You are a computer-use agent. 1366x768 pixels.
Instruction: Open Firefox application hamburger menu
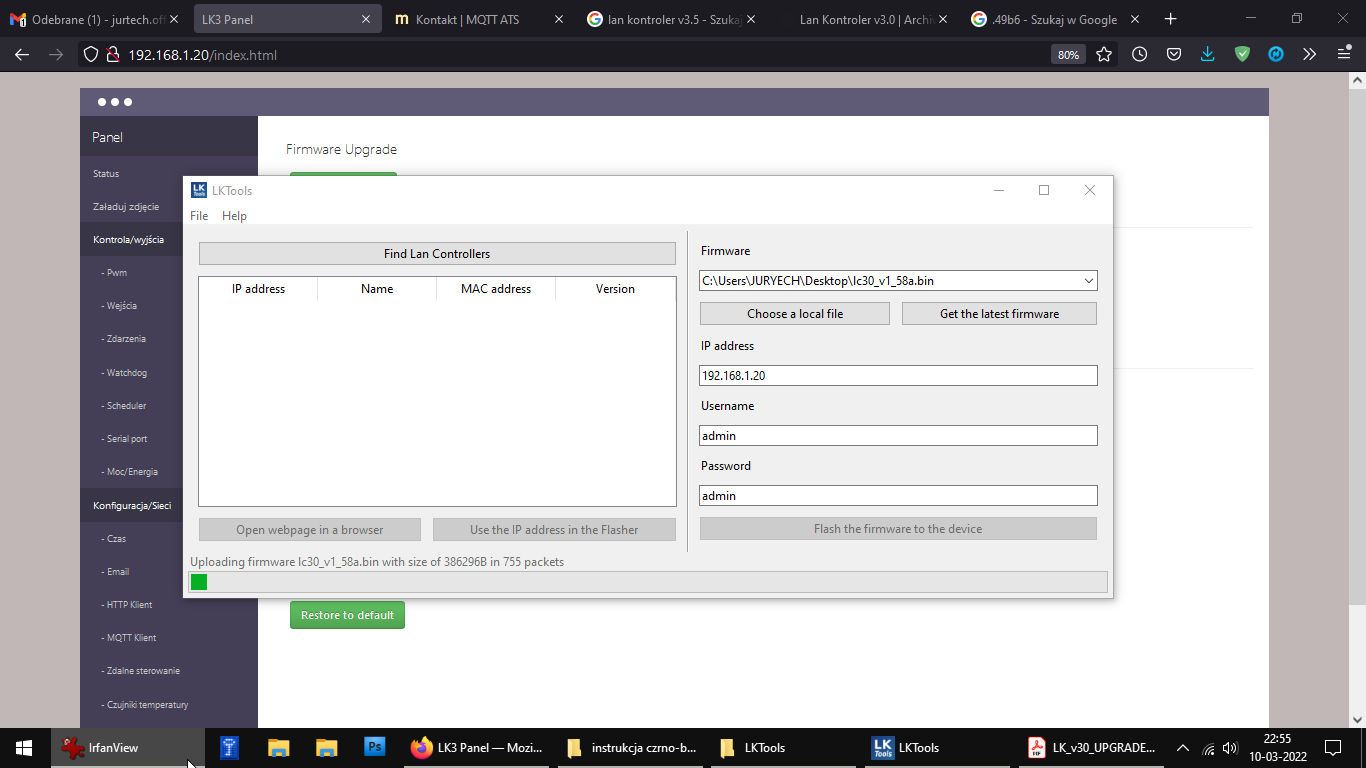(x=1344, y=55)
